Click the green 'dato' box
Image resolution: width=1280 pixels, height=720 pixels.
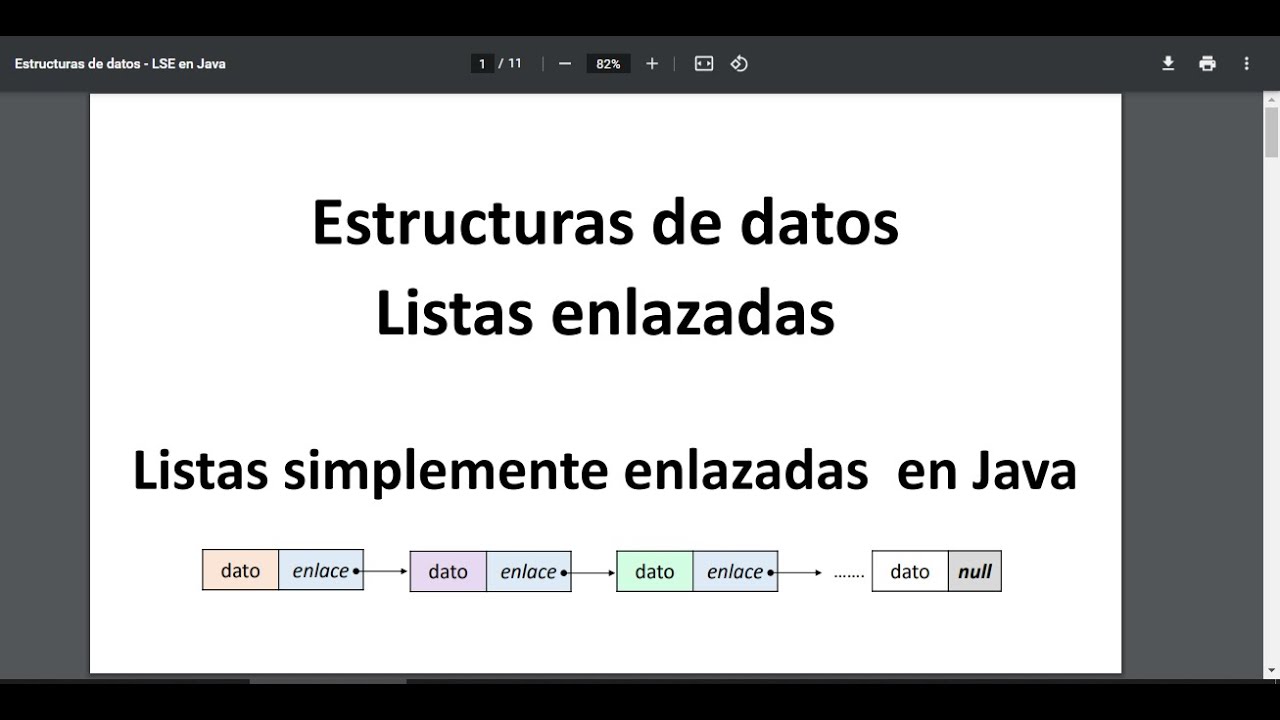[x=655, y=571]
